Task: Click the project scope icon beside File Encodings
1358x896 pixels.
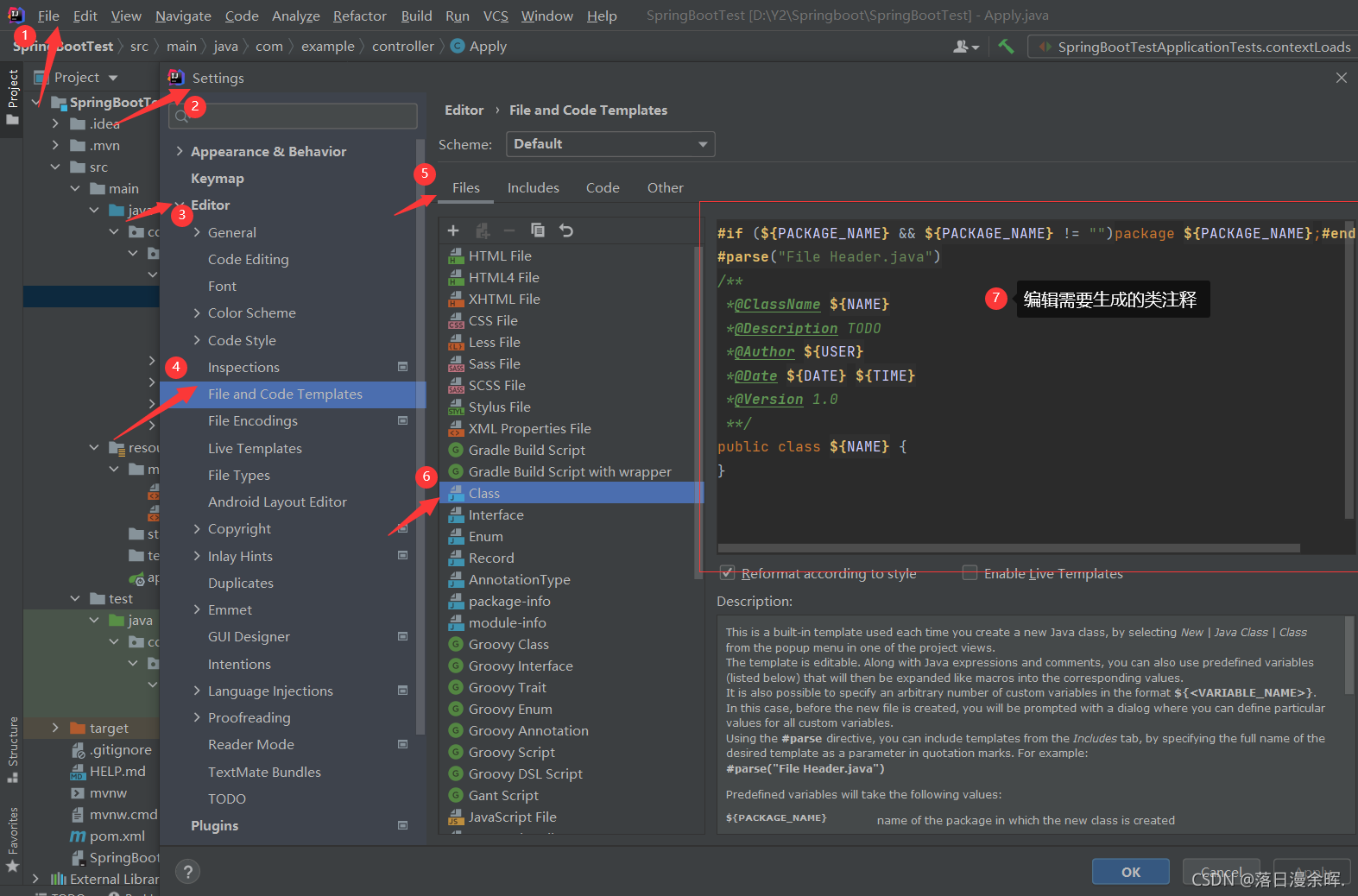Action: (402, 420)
